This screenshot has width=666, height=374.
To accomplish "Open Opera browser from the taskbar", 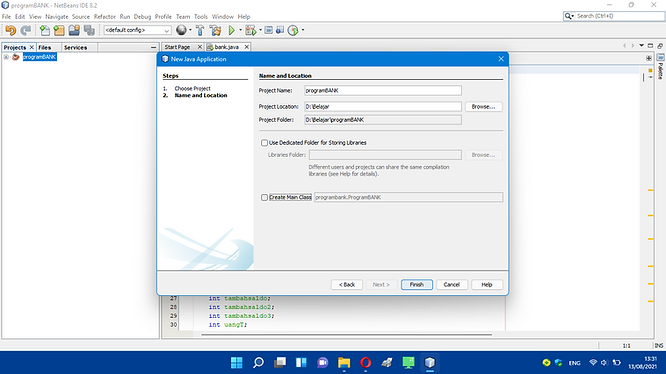I will click(365, 363).
